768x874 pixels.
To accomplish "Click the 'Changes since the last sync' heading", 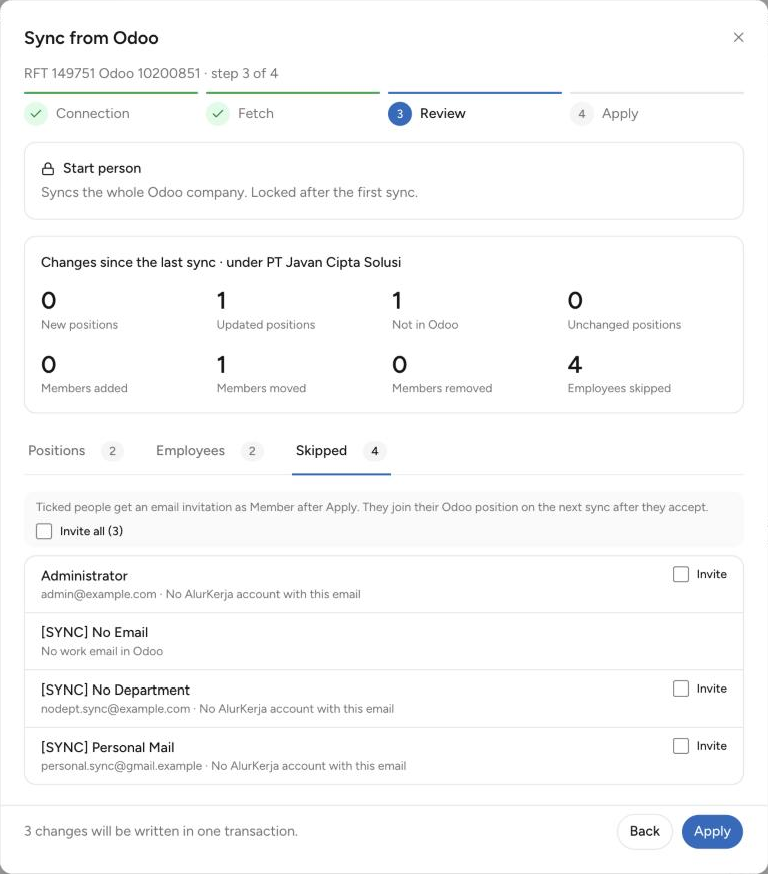I will (x=221, y=262).
